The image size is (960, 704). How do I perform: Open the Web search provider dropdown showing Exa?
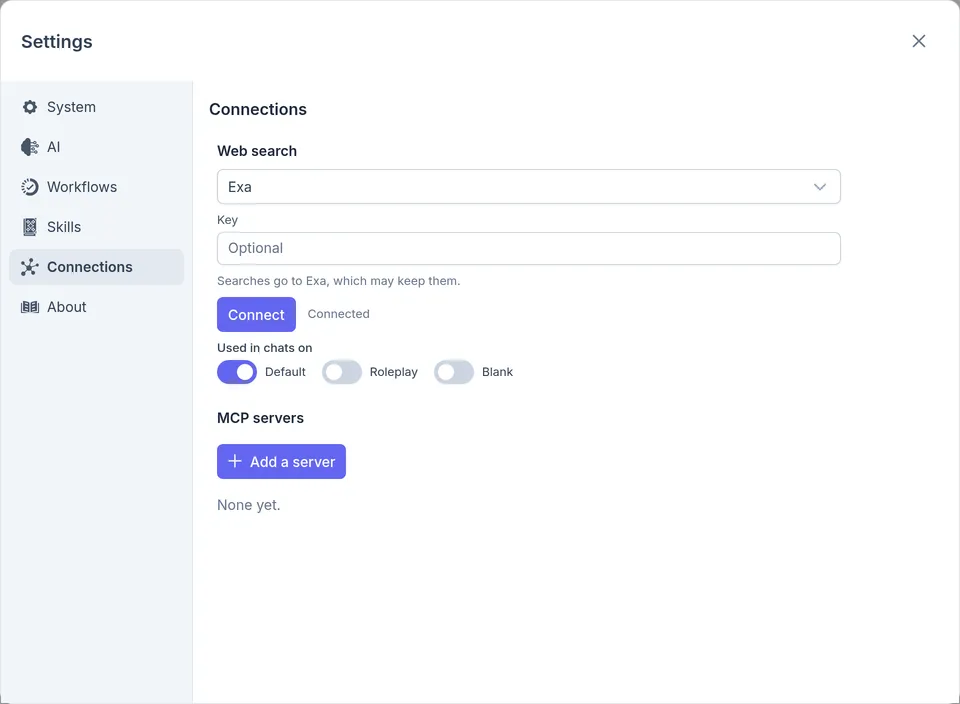click(528, 187)
